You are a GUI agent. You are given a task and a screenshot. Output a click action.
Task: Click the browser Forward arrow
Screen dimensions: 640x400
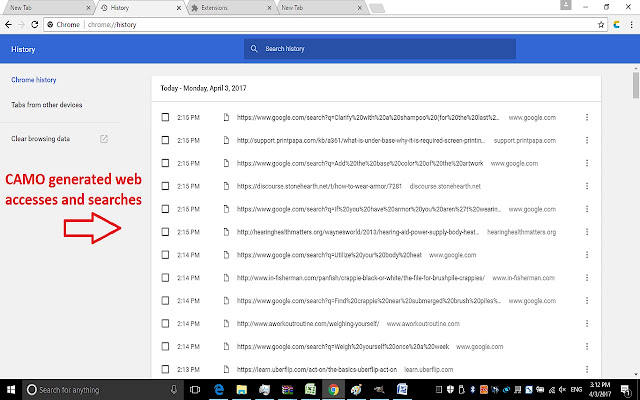point(21,24)
